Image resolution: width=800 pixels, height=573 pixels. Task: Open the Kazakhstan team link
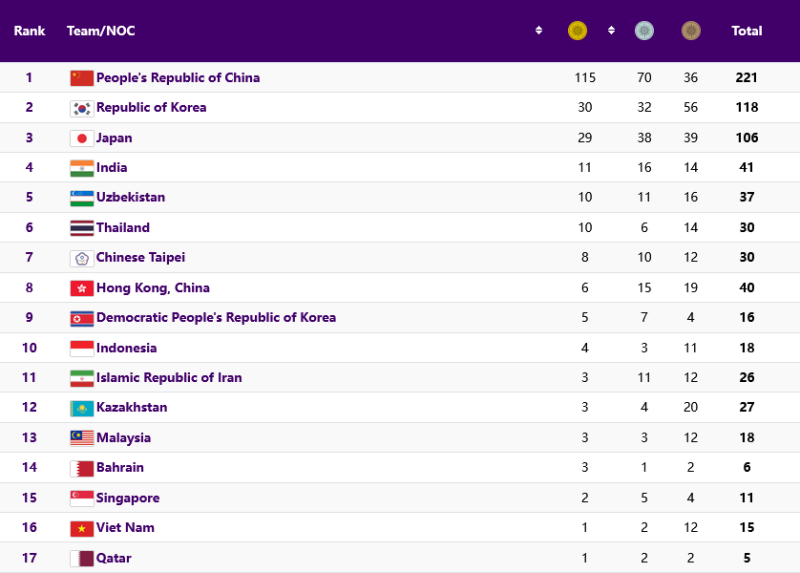pyautogui.click(x=132, y=407)
